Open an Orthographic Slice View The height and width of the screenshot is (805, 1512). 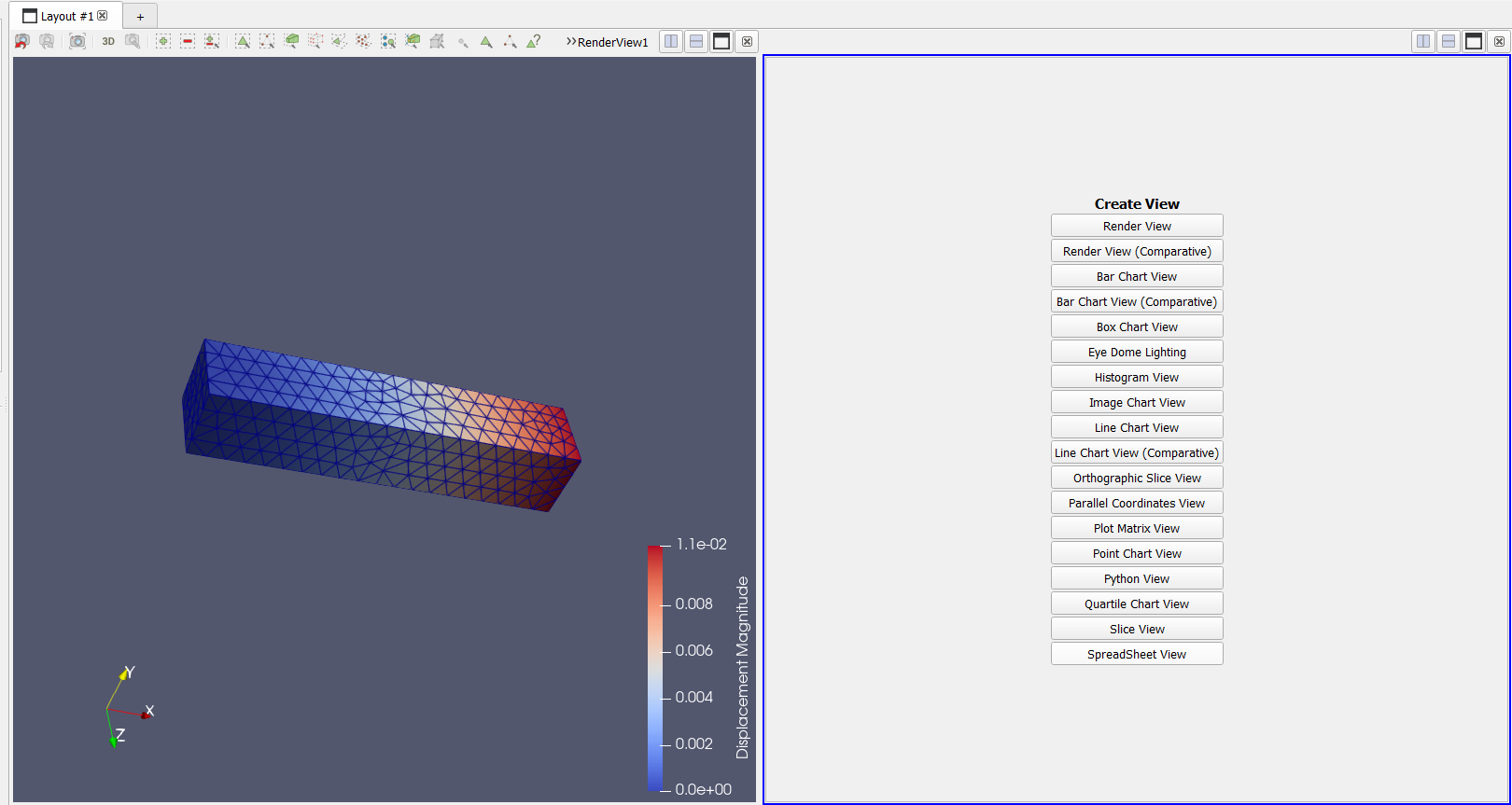[1137, 478]
